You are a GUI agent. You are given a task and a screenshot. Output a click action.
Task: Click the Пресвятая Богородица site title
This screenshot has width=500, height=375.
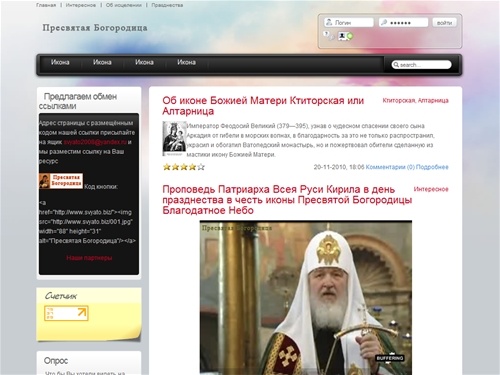click(95, 28)
